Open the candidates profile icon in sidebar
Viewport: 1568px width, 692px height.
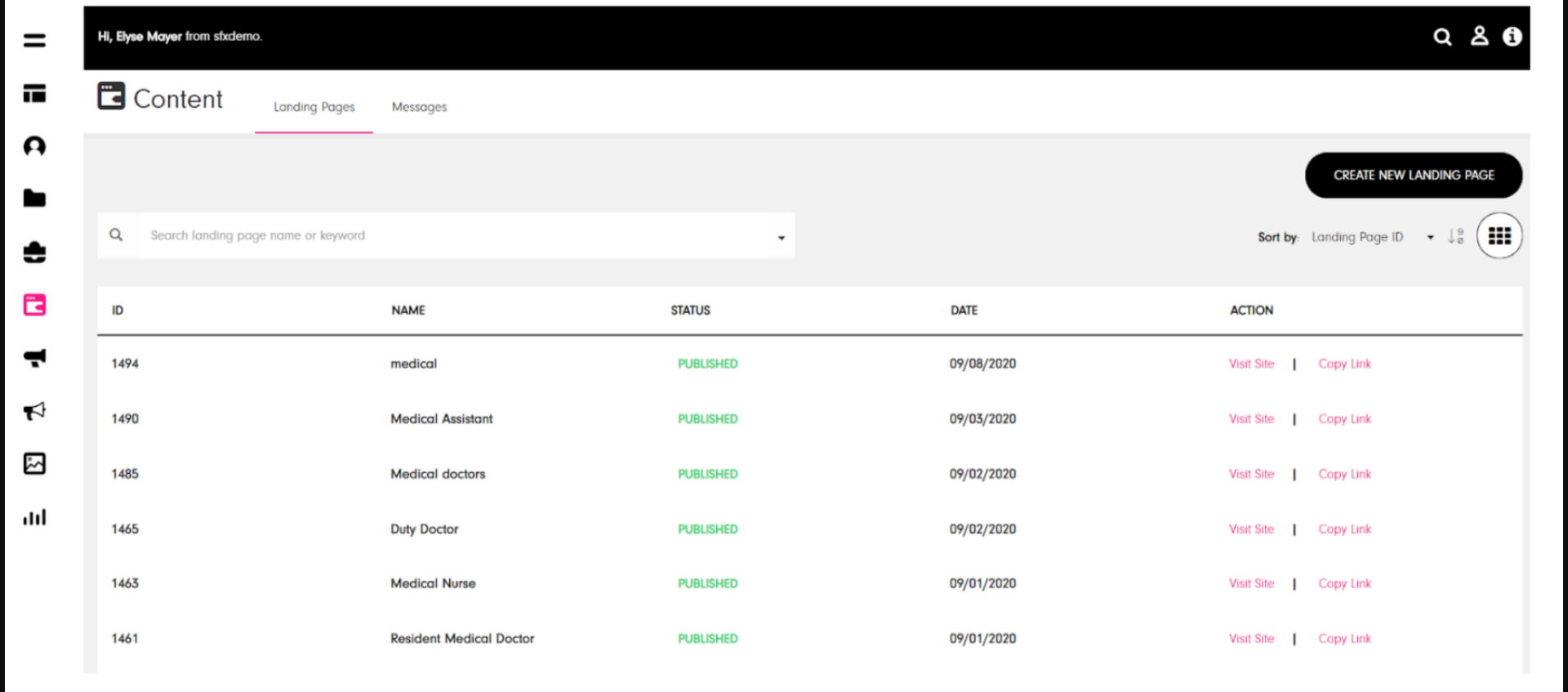[x=34, y=146]
